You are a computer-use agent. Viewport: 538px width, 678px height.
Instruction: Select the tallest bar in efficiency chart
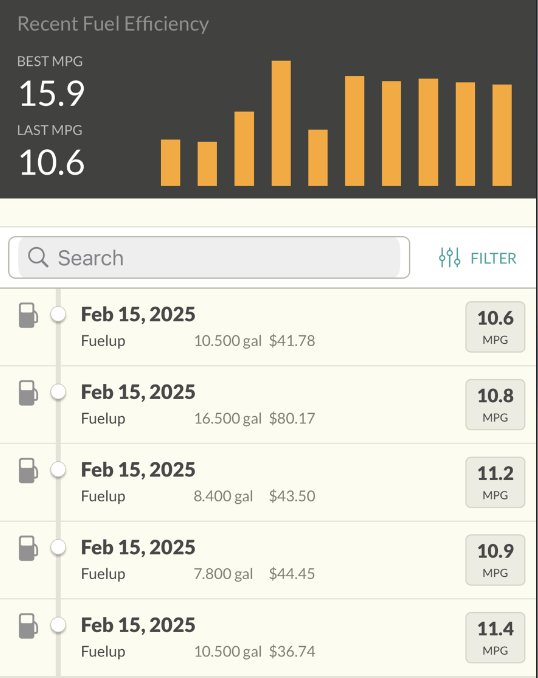click(x=281, y=123)
